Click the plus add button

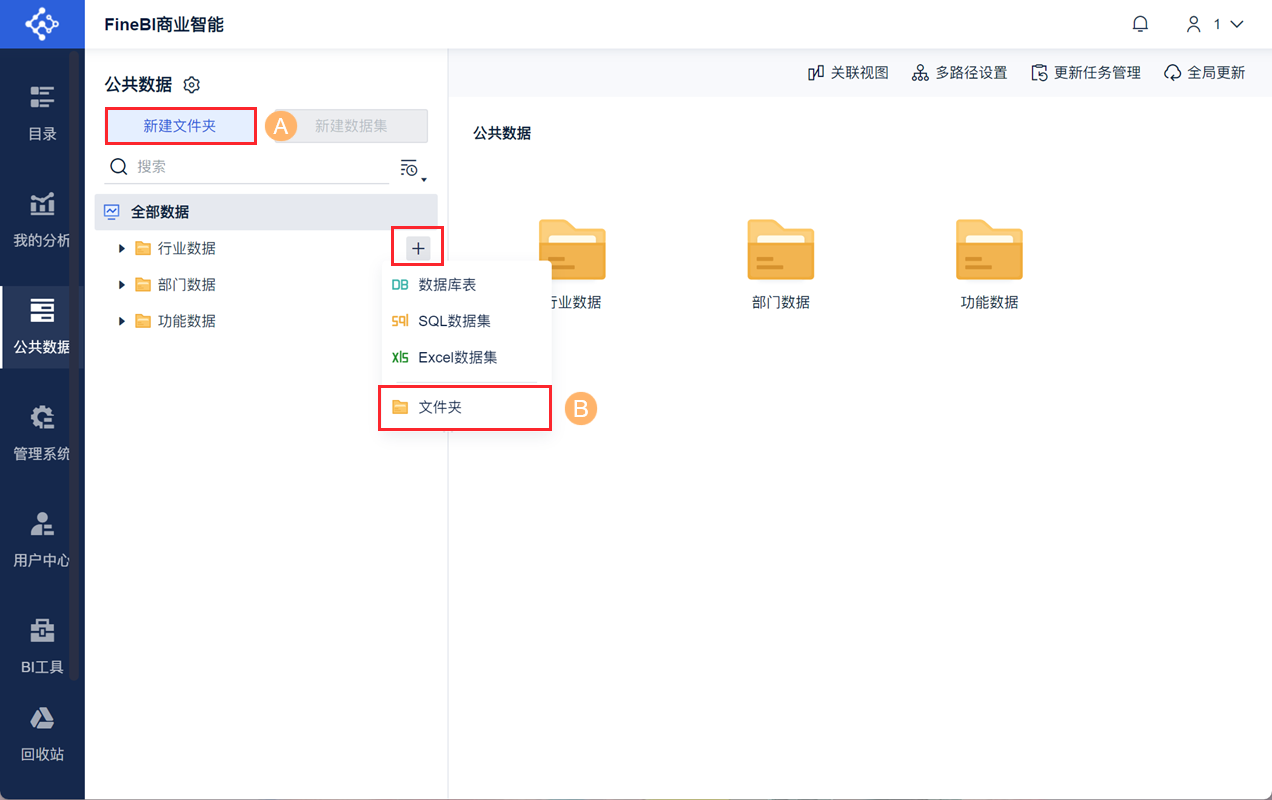pyautogui.click(x=418, y=248)
